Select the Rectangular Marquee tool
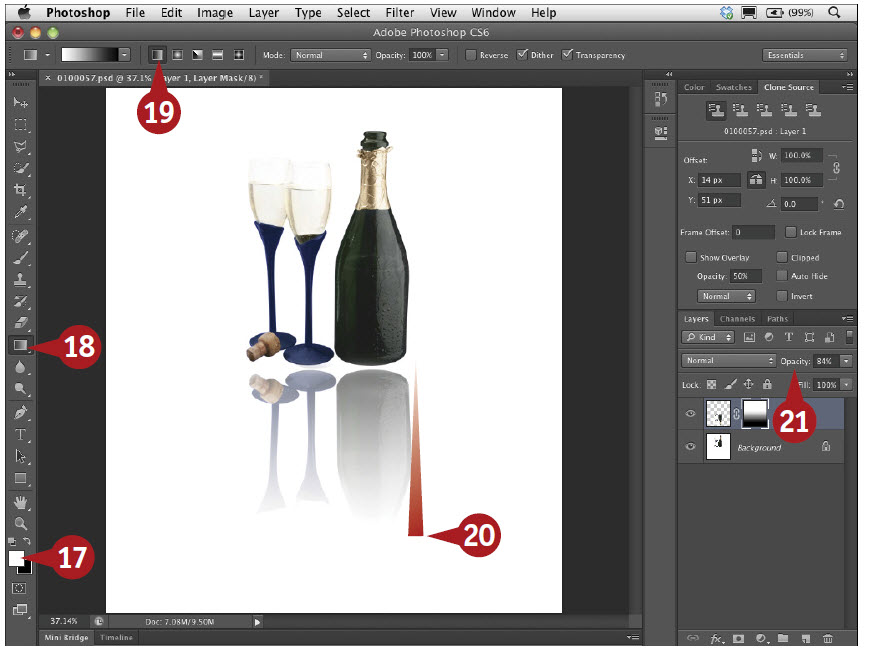Screen dimensions: 870x653 point(21,124)
